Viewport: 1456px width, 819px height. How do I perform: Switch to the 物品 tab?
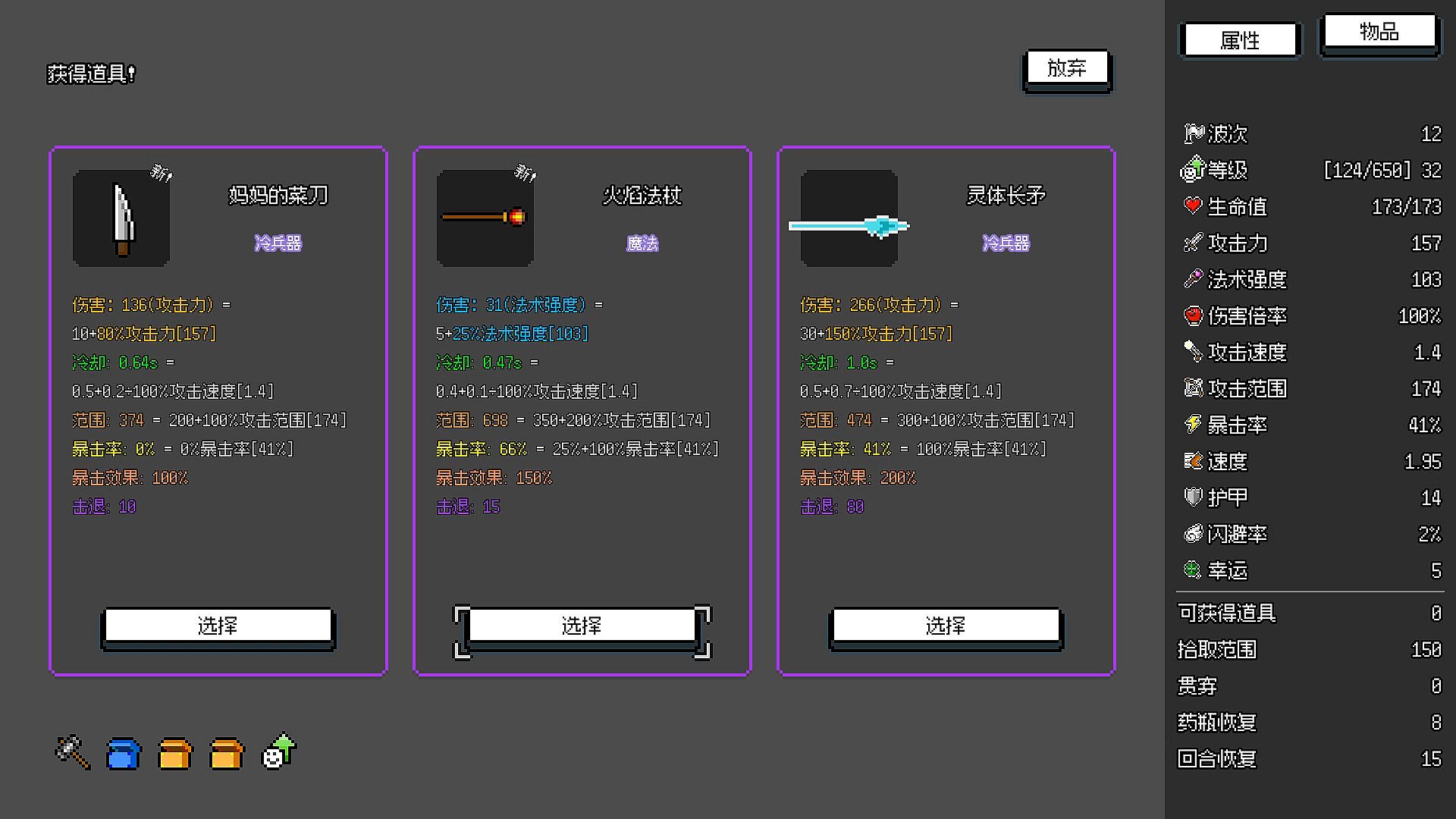coord(1379,33)
